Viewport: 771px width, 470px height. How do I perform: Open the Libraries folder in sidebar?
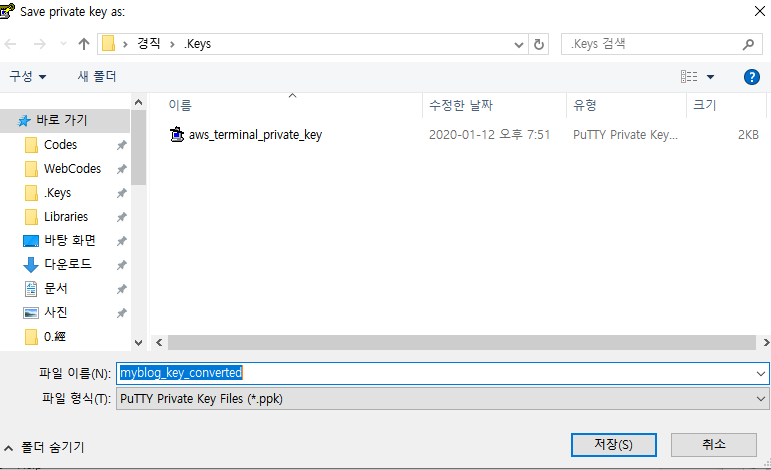(x=66, y=217)
